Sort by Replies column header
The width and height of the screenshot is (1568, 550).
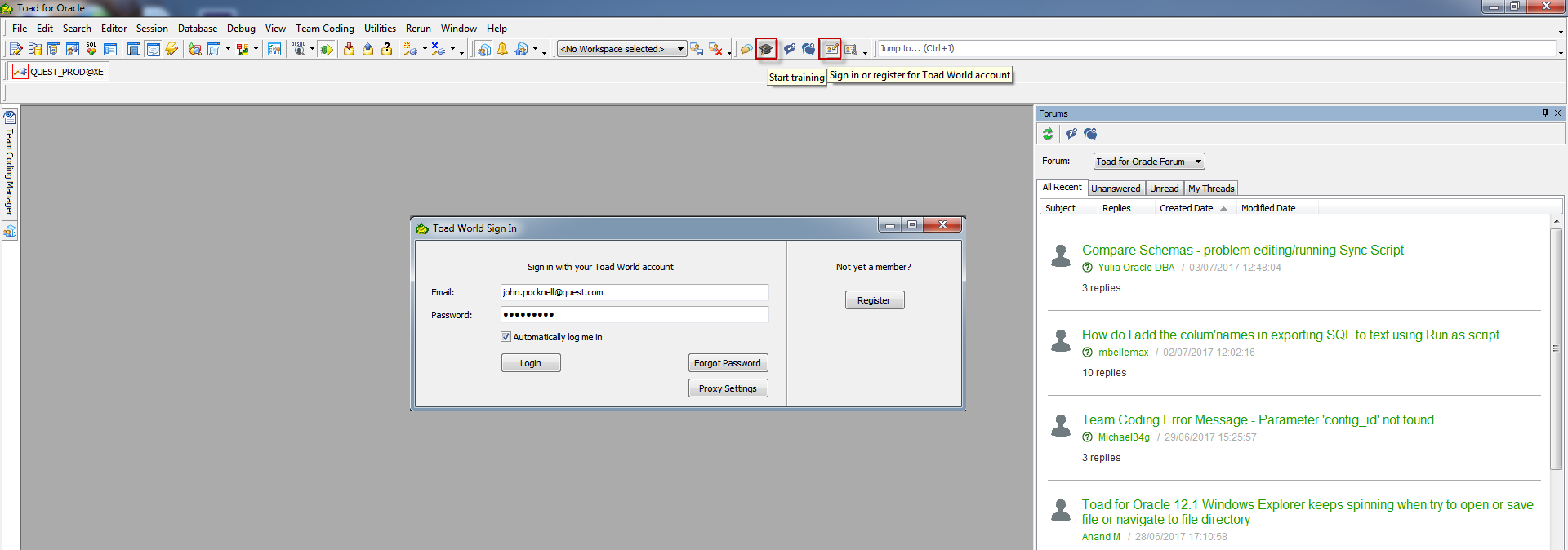point(1116,208)
